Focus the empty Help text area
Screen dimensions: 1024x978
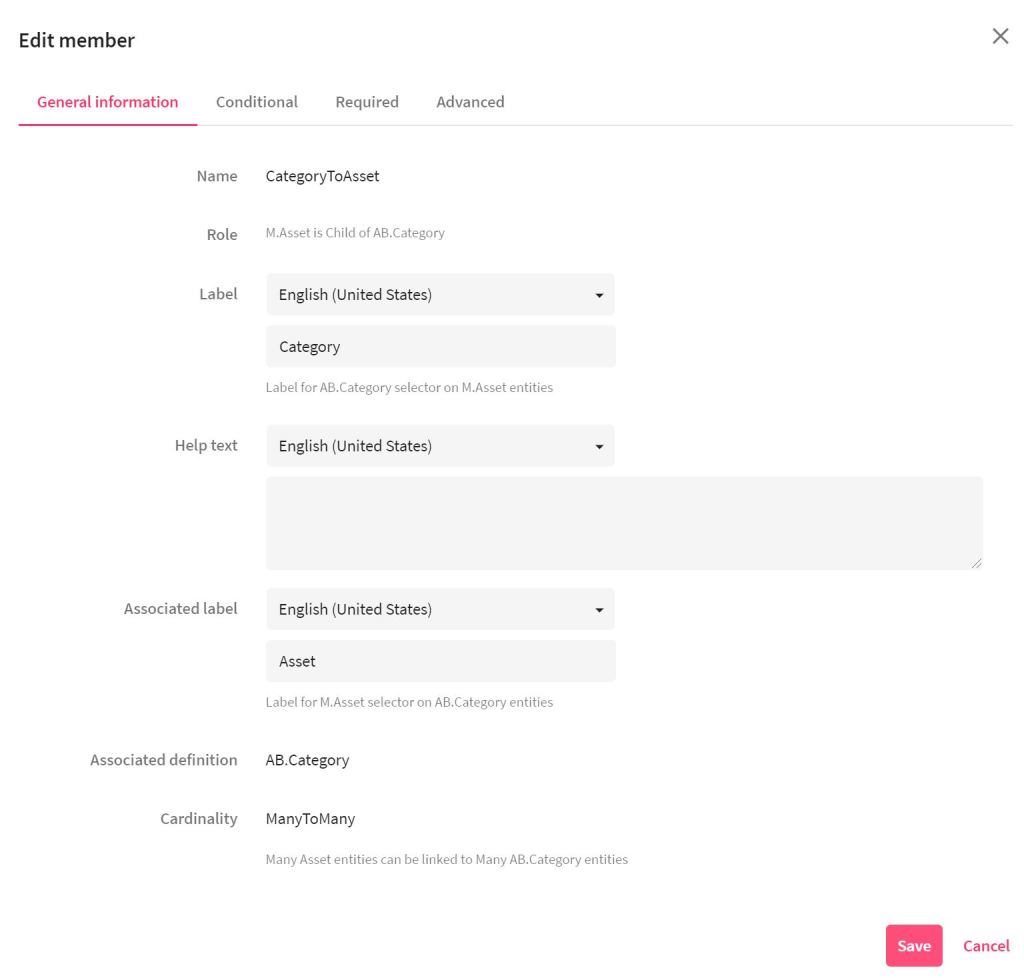pos(624,523)
